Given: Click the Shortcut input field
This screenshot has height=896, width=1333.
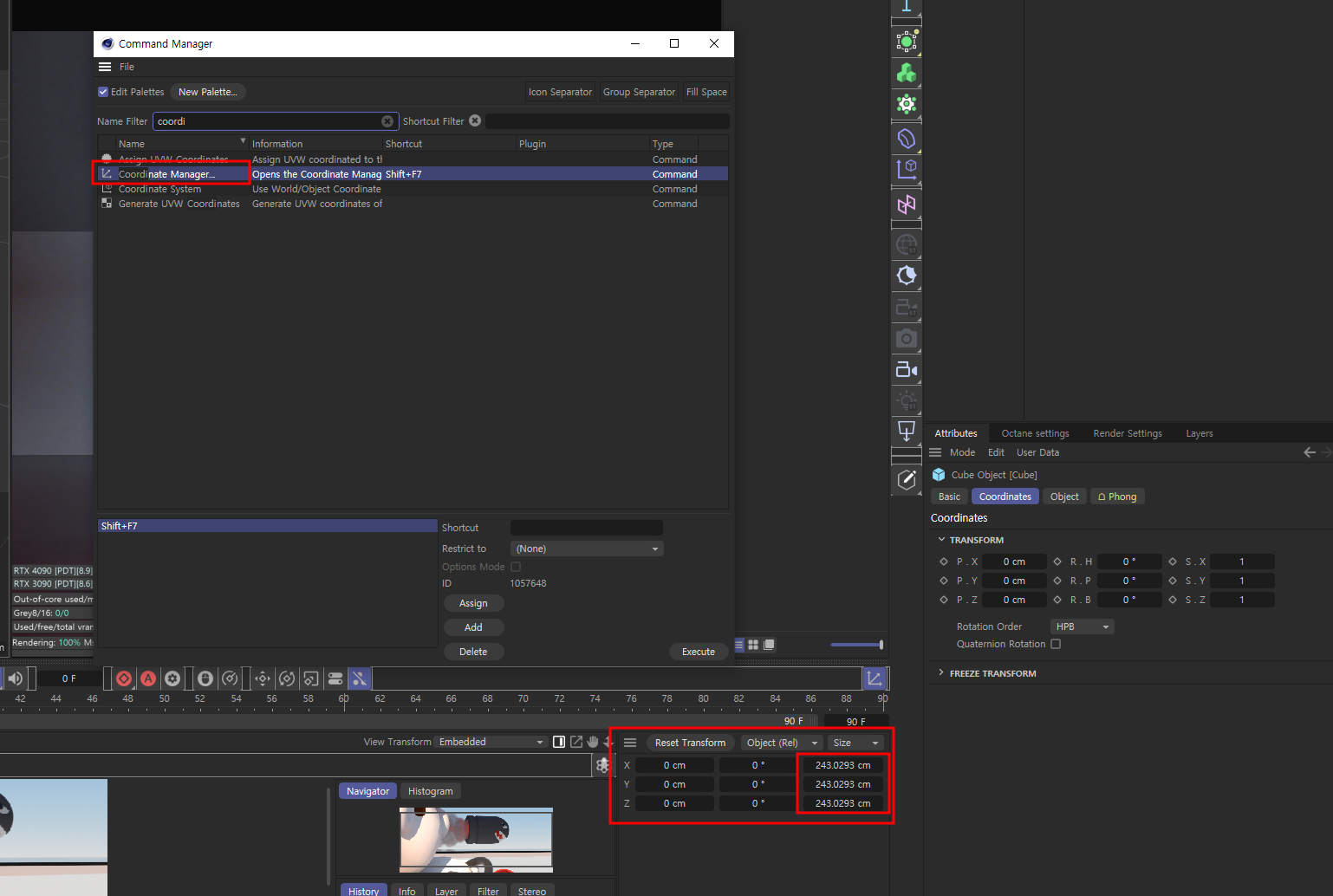Looking at the screenshot, I should click(x=587, y=528).
